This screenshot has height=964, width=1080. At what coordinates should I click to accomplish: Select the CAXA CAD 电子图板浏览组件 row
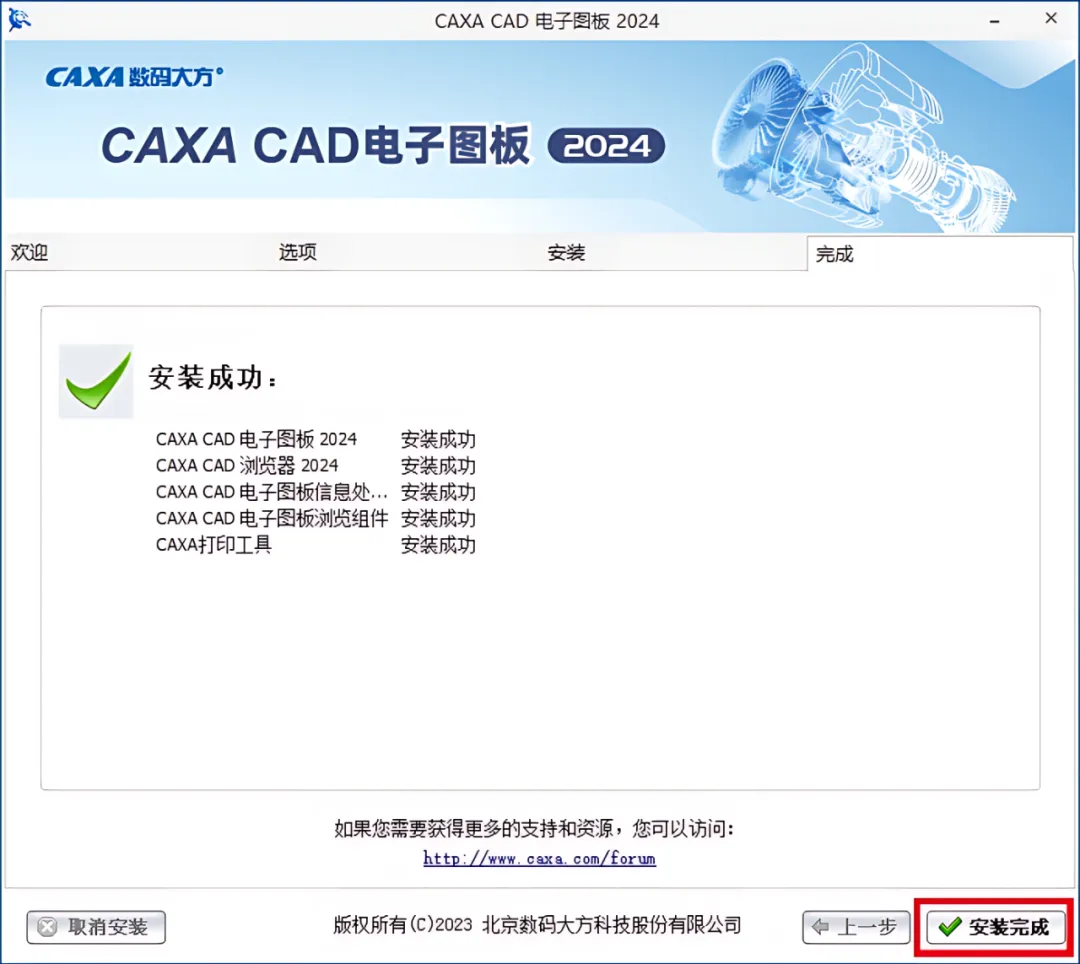315,518
